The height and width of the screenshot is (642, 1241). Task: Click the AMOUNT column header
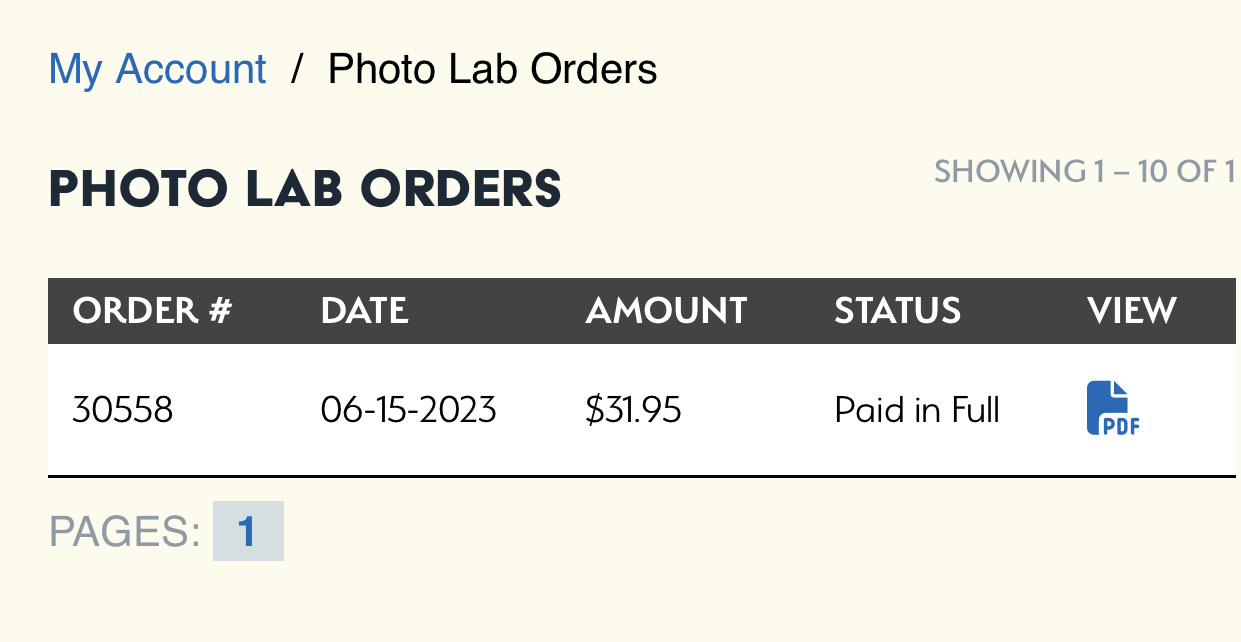(666, 311)
